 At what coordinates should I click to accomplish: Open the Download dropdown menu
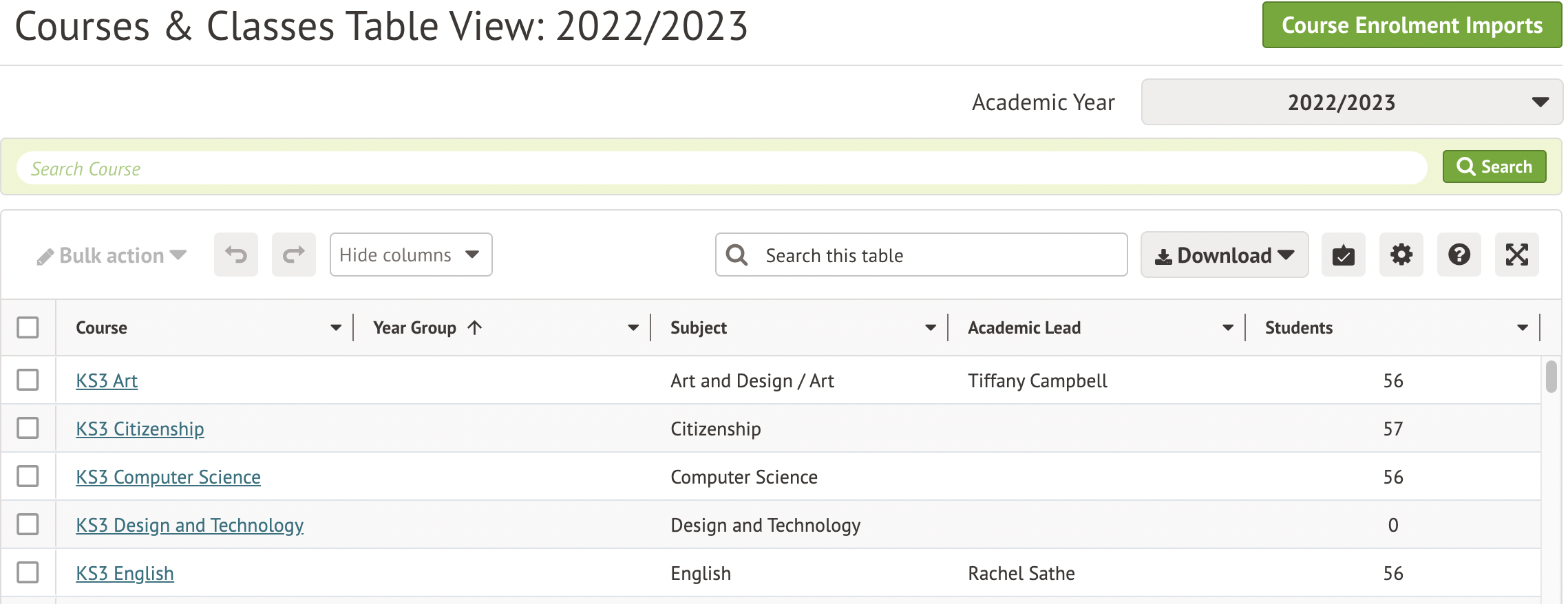[1224, 255]
